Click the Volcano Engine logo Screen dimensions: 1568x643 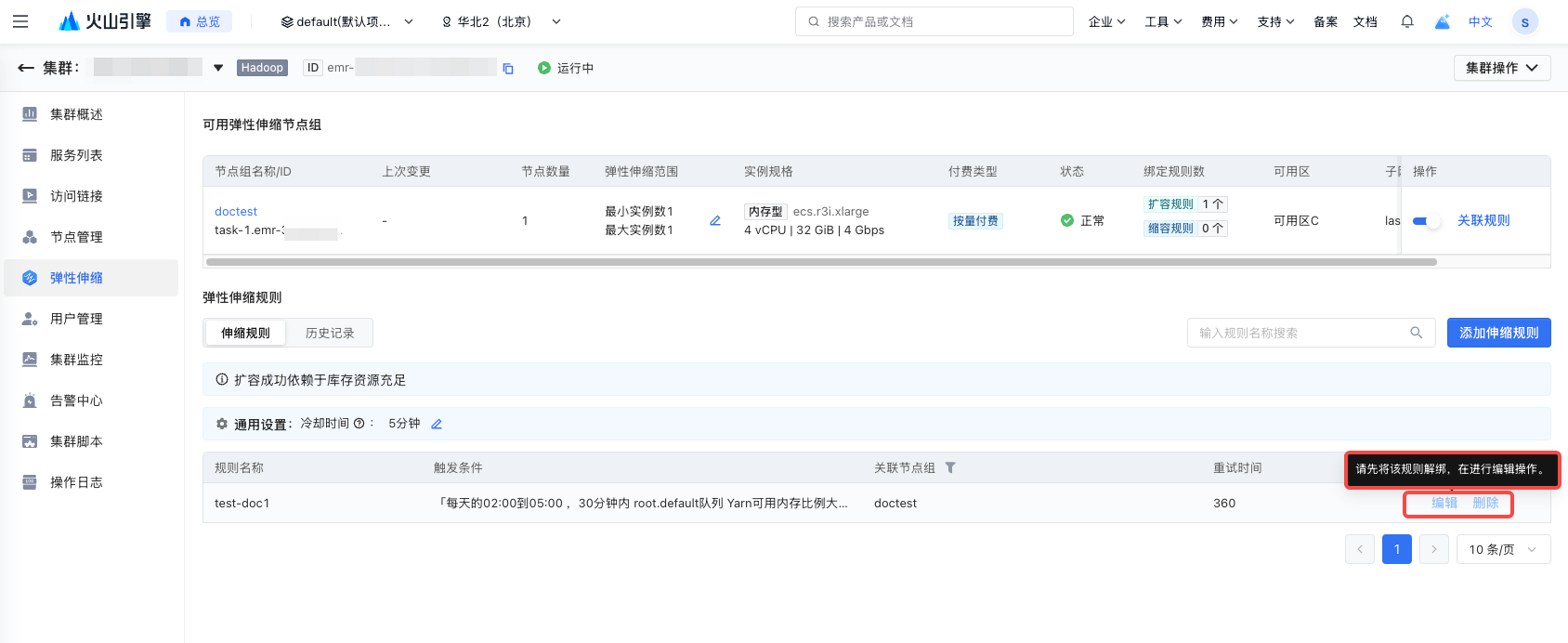pyautogui.click(x=104, y=21)
